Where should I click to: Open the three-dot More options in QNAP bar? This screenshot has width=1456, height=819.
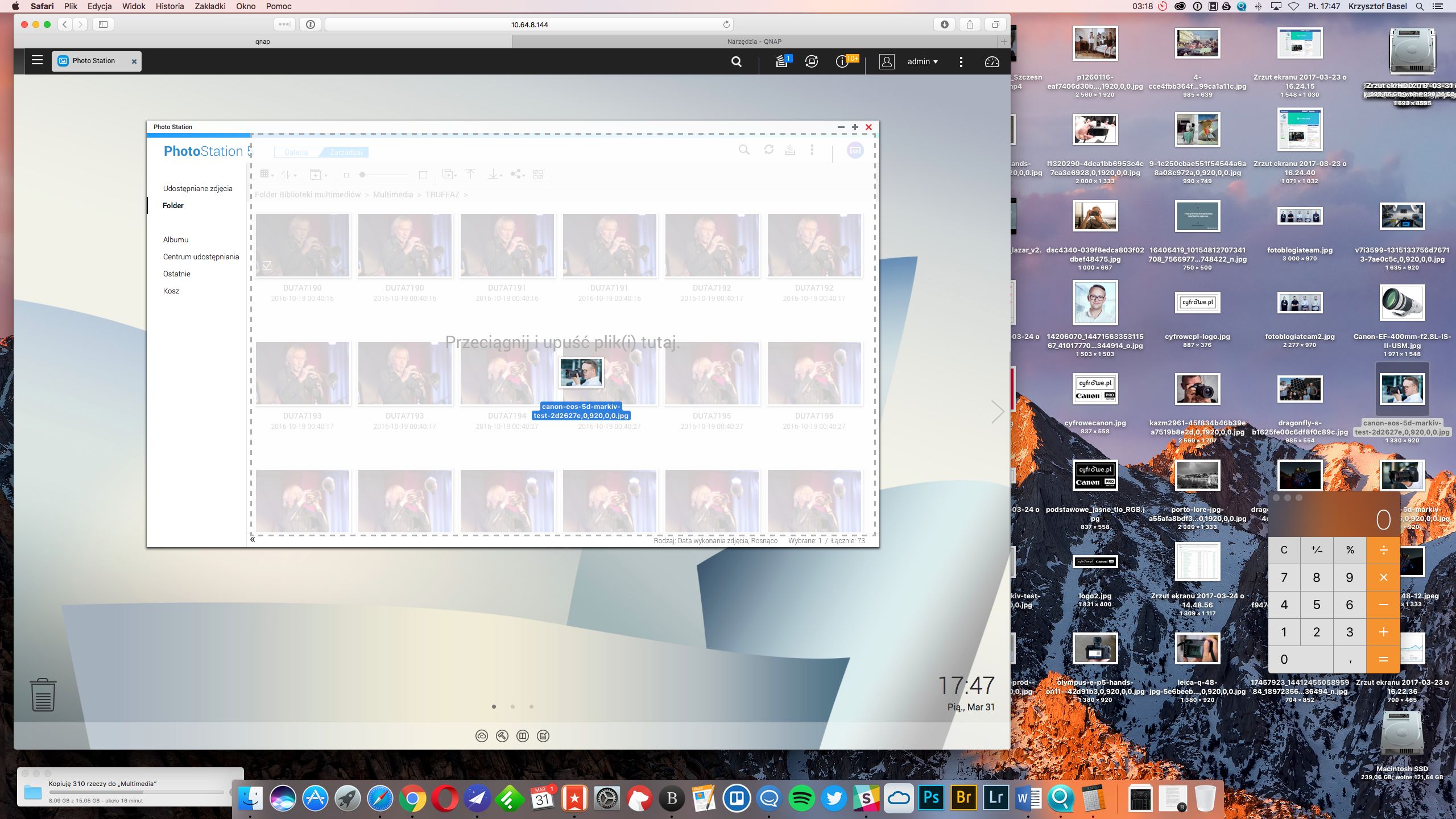961,61
